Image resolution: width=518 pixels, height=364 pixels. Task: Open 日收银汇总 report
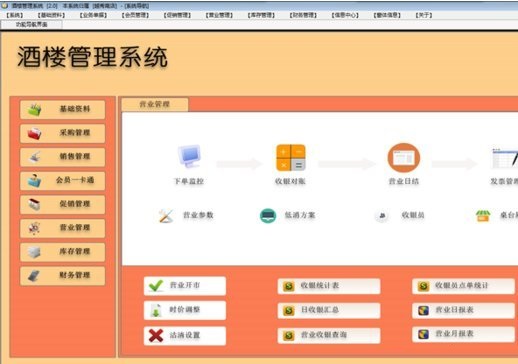329,310
